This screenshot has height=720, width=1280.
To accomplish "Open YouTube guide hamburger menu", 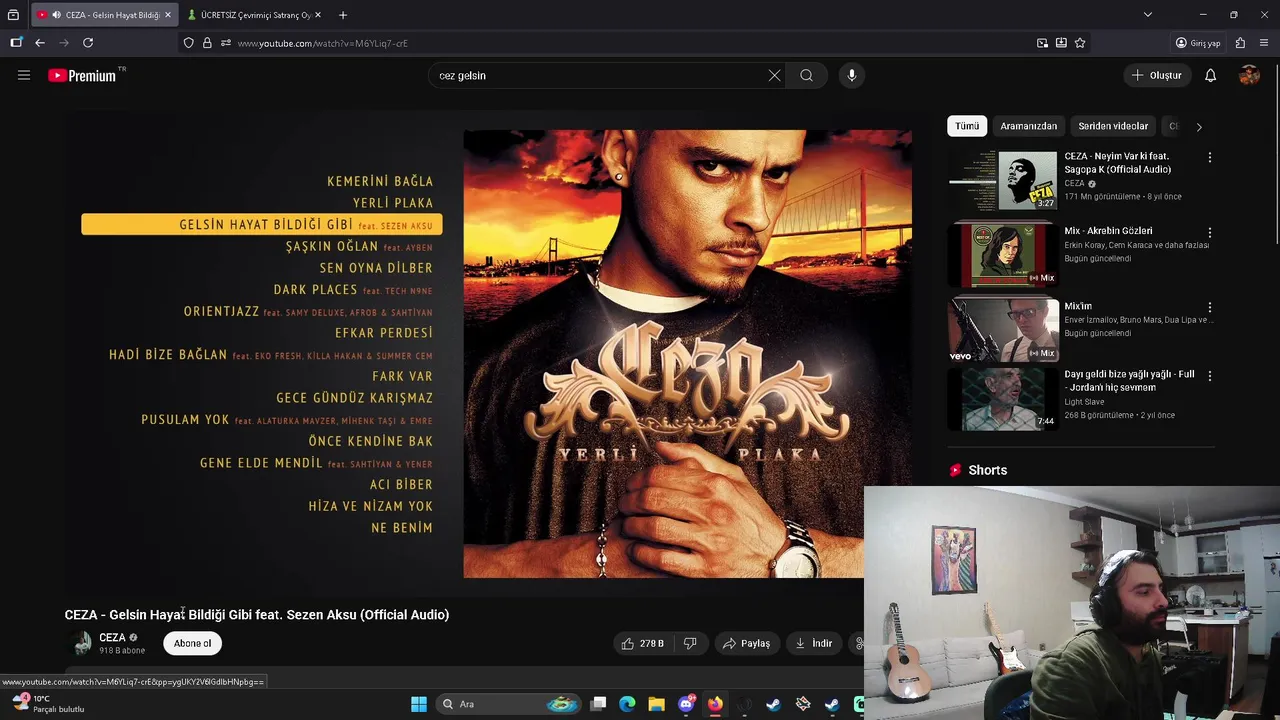I will tap(24, 75).
